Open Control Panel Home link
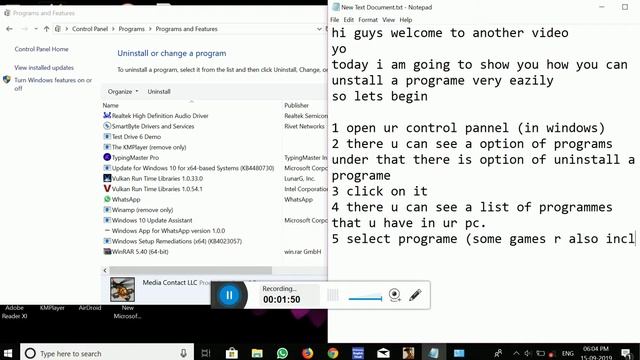640x360 pixels. (x=41, y=49)
